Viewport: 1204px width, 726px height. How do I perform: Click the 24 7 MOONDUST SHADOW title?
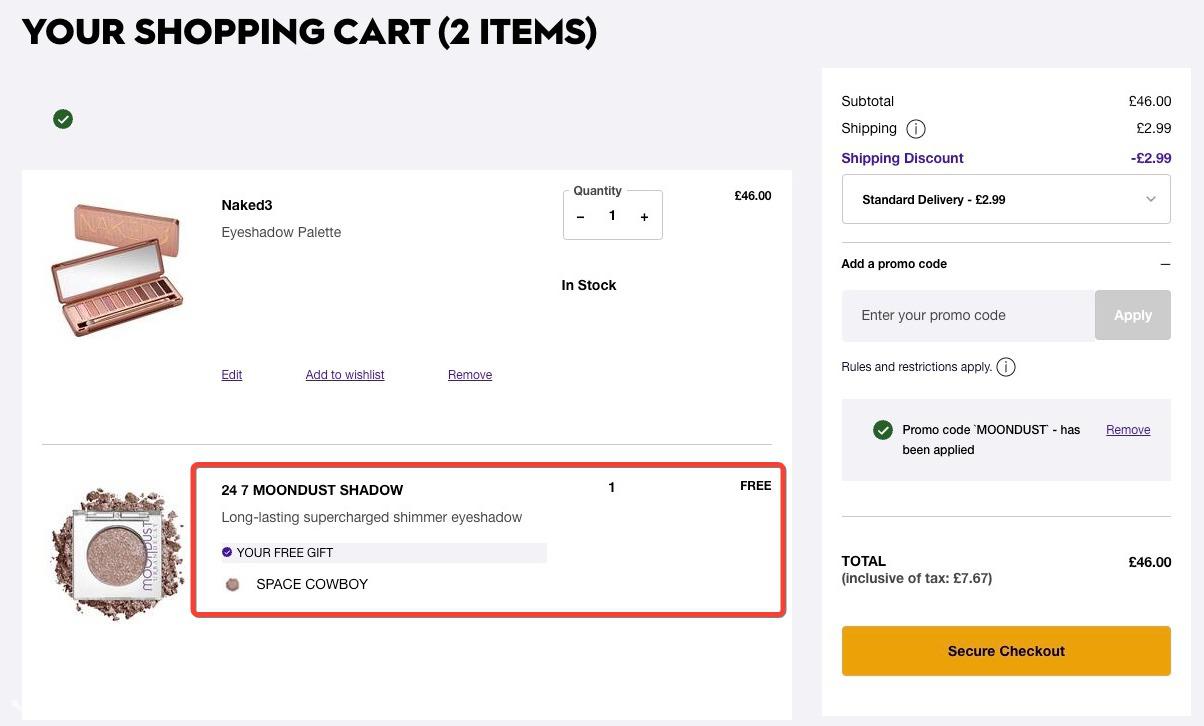click(x=312, y=490)
